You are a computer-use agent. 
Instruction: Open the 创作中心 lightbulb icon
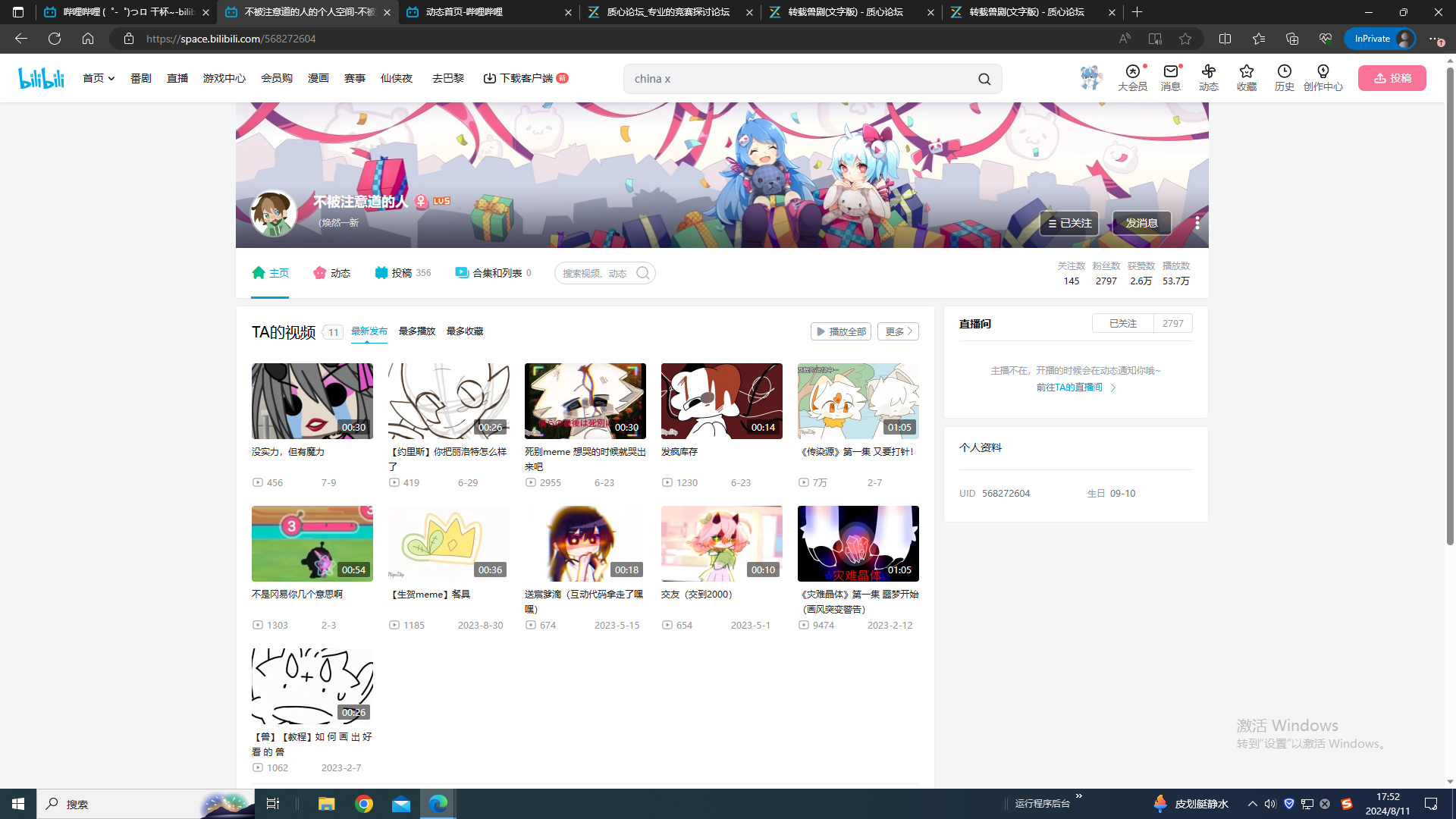click(x=1323, y=77)
